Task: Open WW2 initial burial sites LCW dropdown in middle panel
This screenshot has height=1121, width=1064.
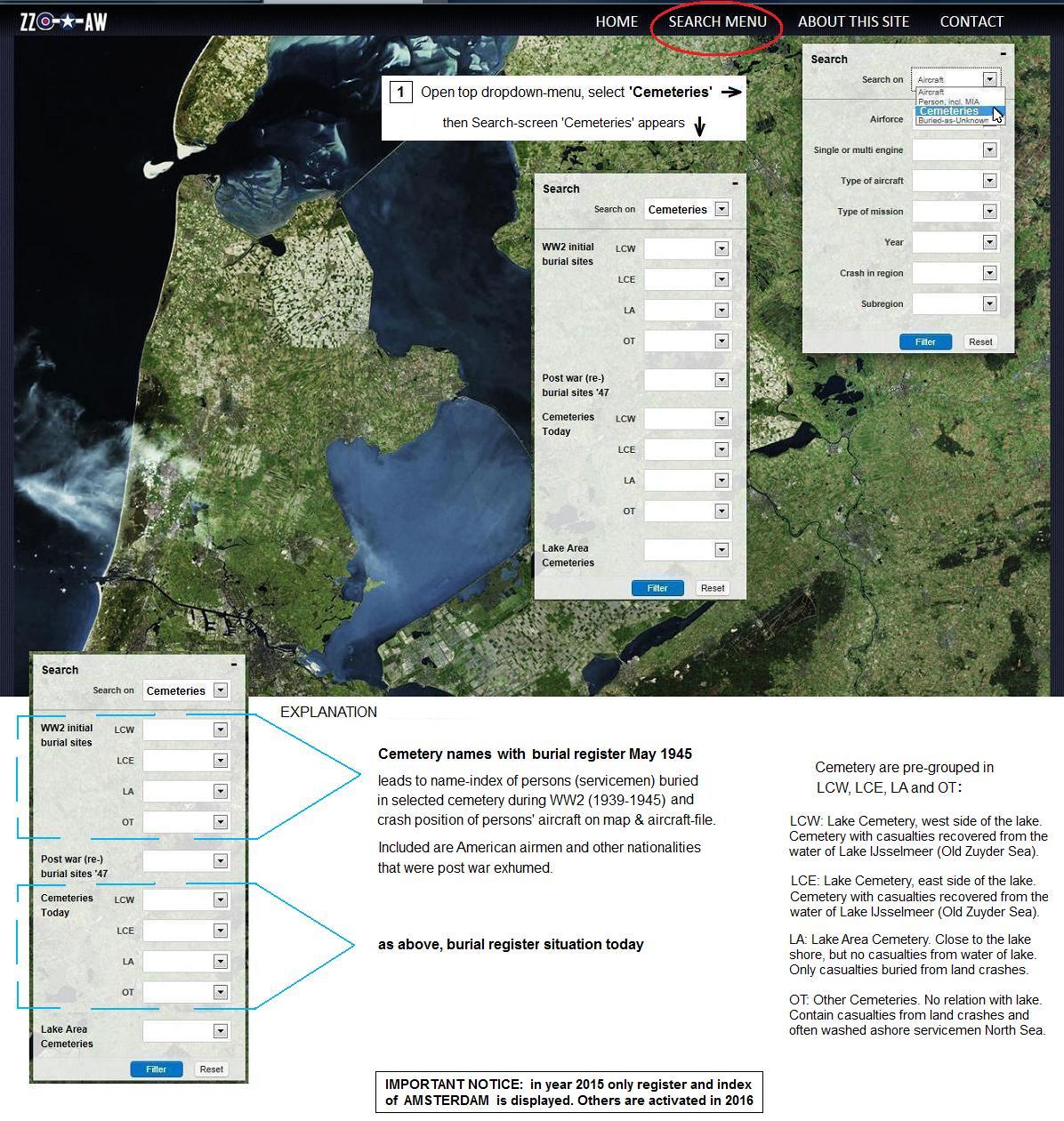Action: [x=721, y=249]
